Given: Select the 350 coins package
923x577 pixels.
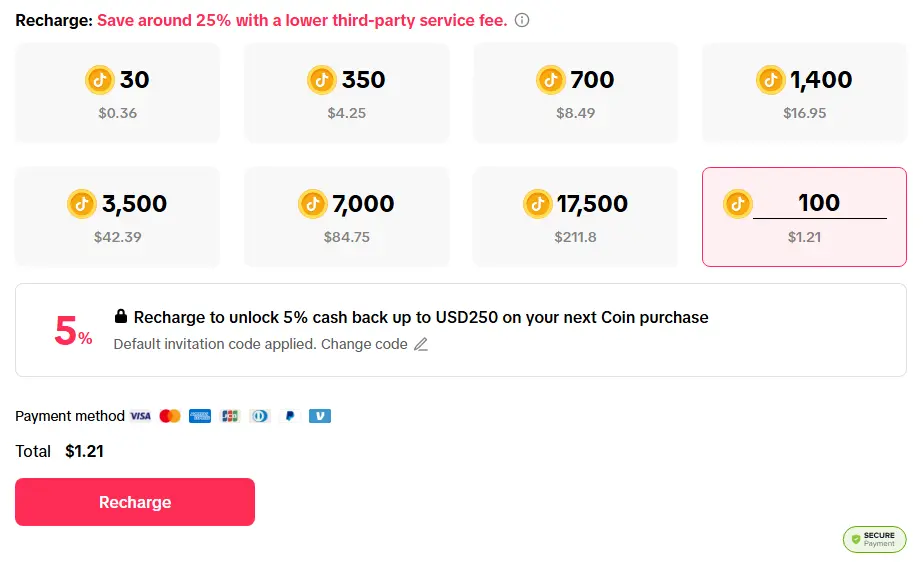Looking at the screenshot, I should point(347,92).
